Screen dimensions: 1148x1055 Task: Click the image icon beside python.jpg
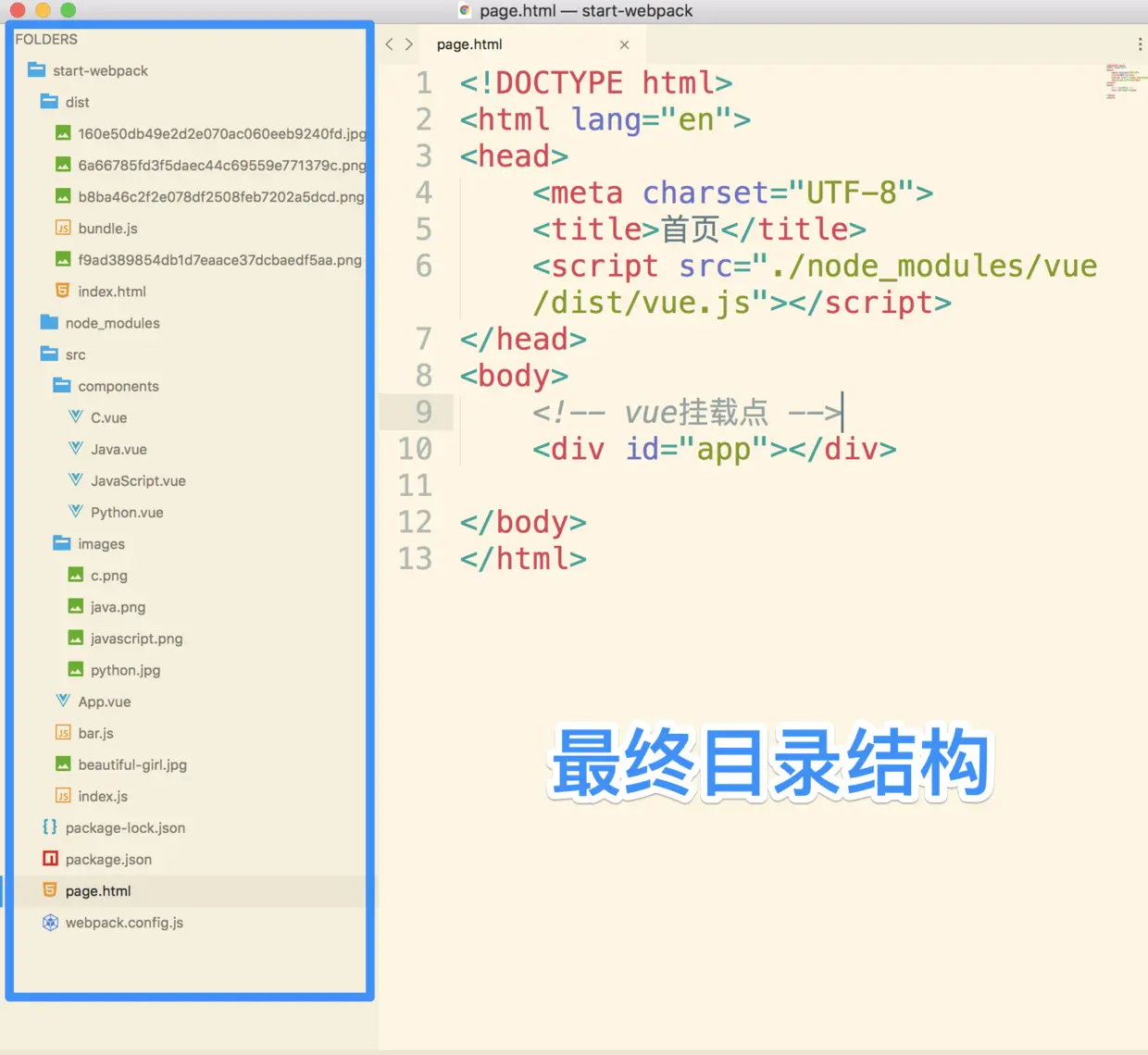(x=76, y=669)
